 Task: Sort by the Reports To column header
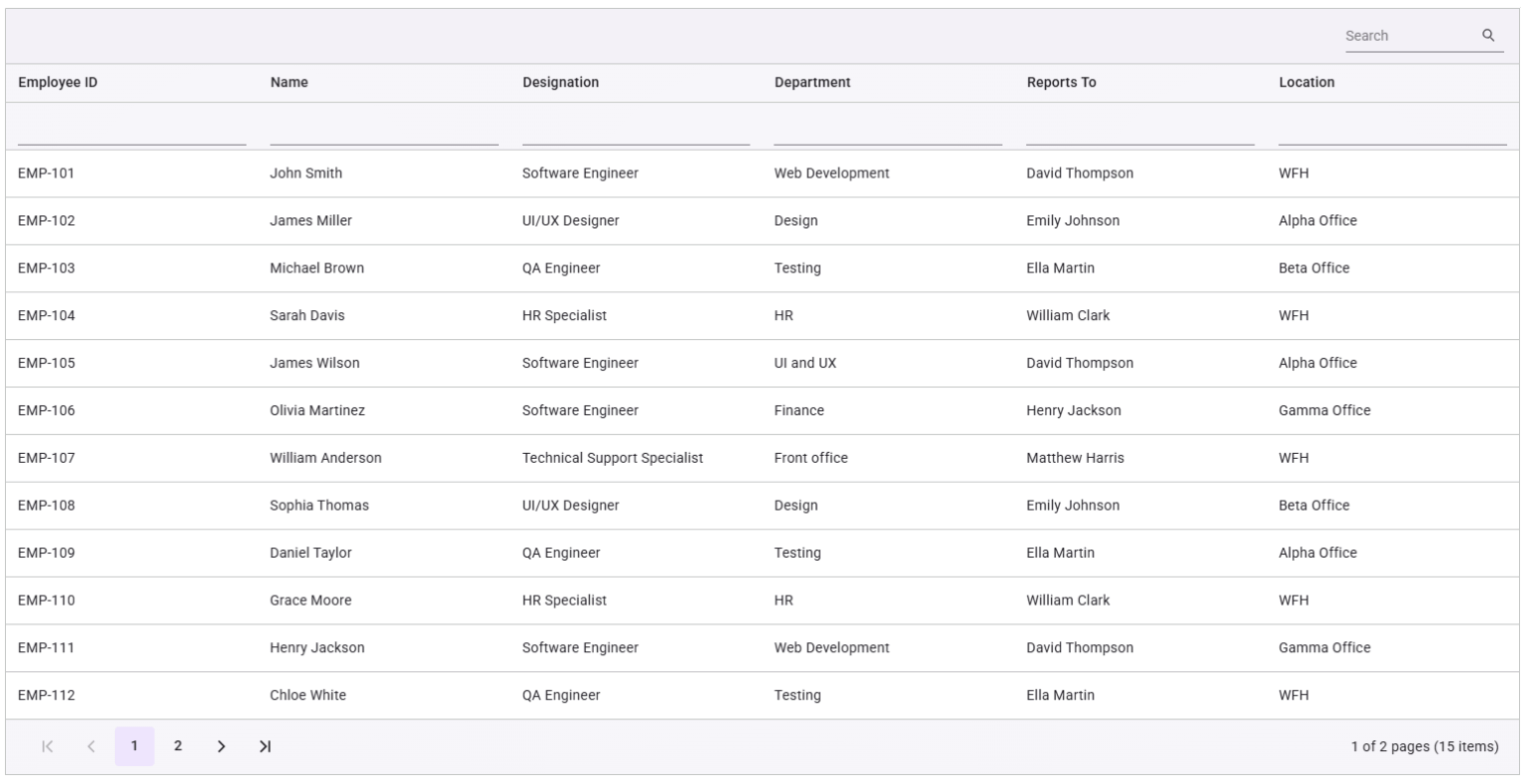(x=1061, y=82)
